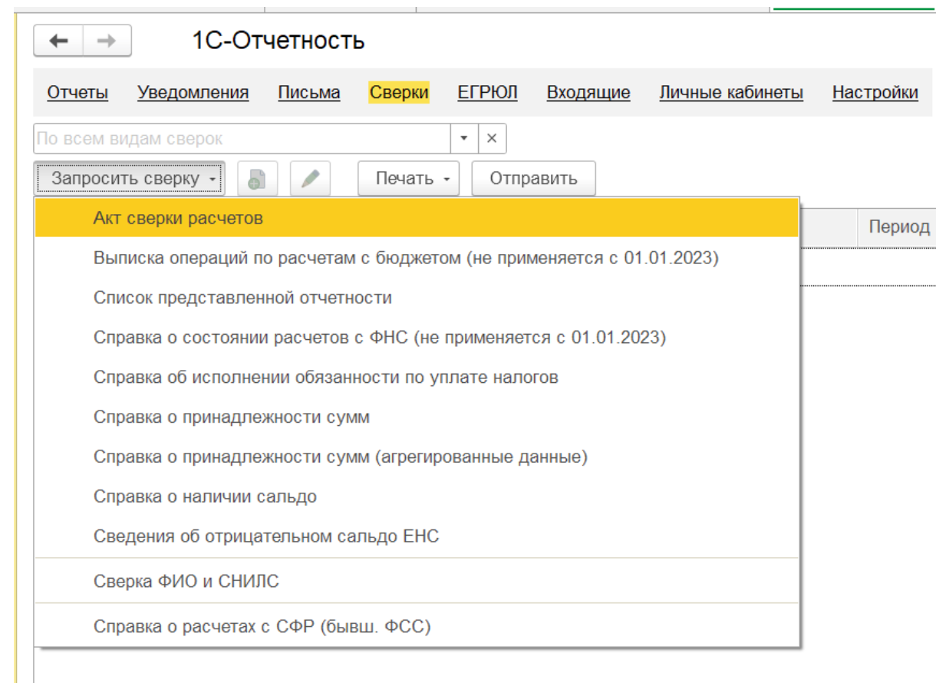Open the Печать dropdown button
This screenshot has width=936, height=684.
tap(411, 179)
